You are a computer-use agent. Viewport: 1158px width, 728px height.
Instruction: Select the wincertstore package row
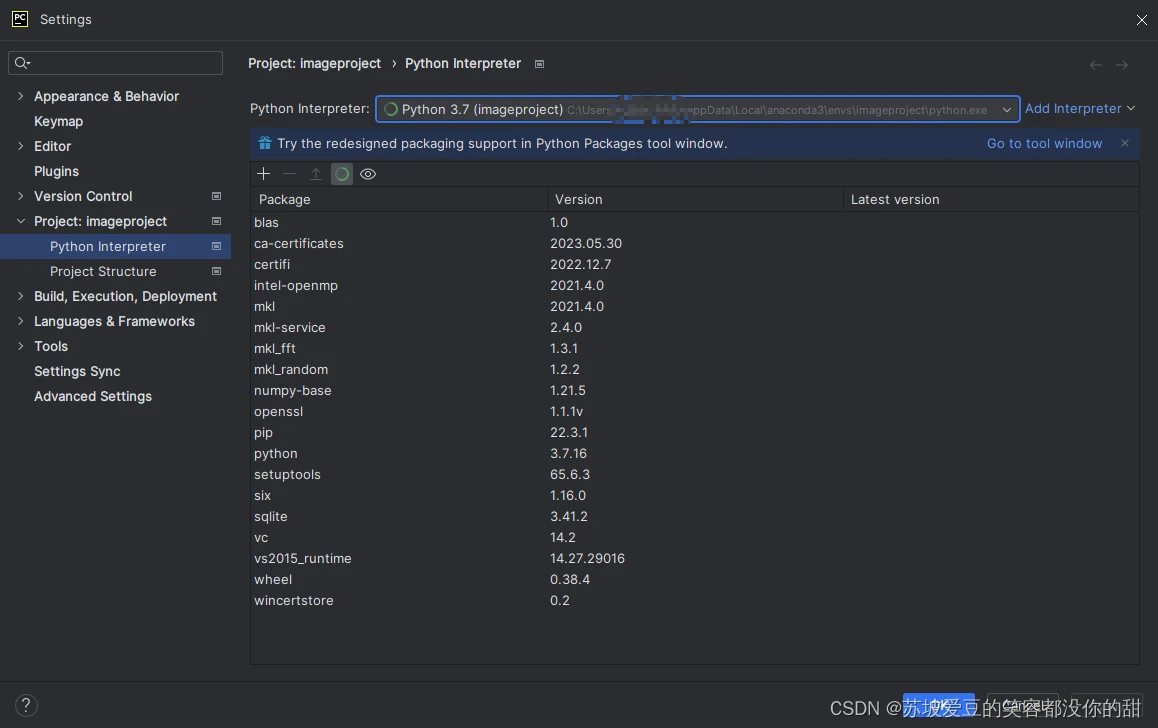(695, 601)
